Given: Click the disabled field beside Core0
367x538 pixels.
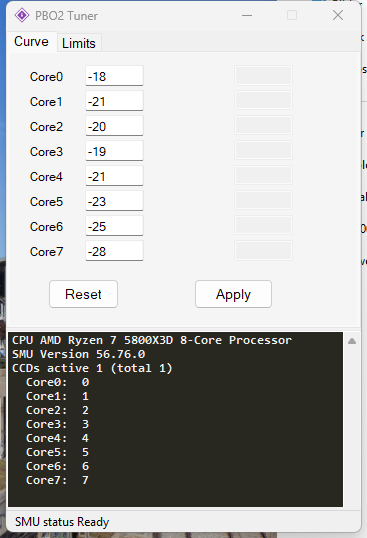Looking at the screenshot, I should click(263, 76).
